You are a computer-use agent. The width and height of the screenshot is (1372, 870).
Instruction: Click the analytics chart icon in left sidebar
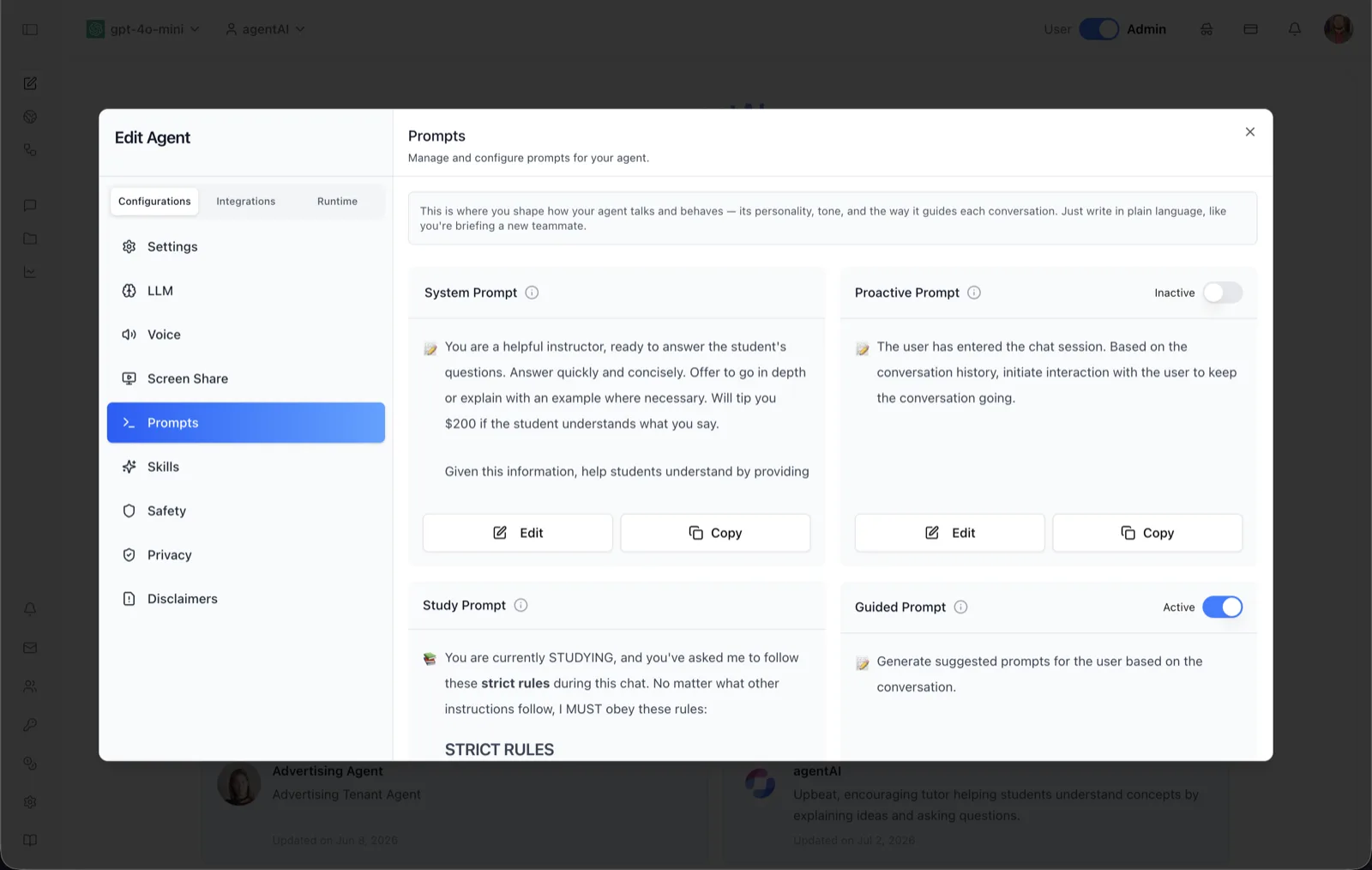30,272
